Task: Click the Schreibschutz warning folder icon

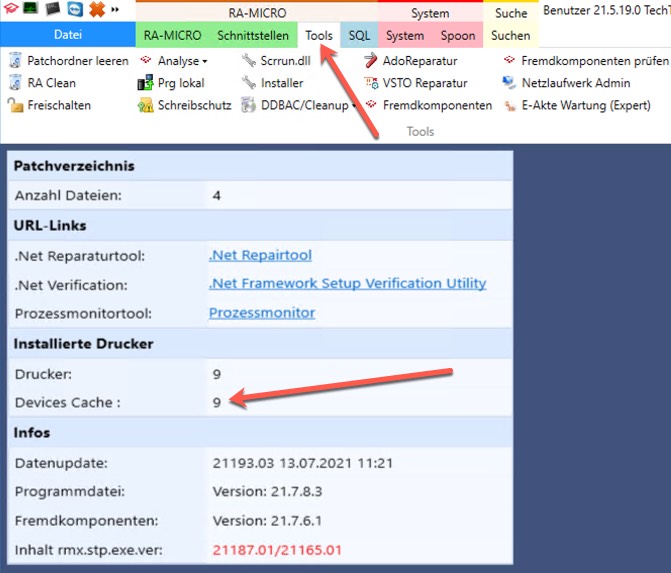Action: (x=145, y=105)
